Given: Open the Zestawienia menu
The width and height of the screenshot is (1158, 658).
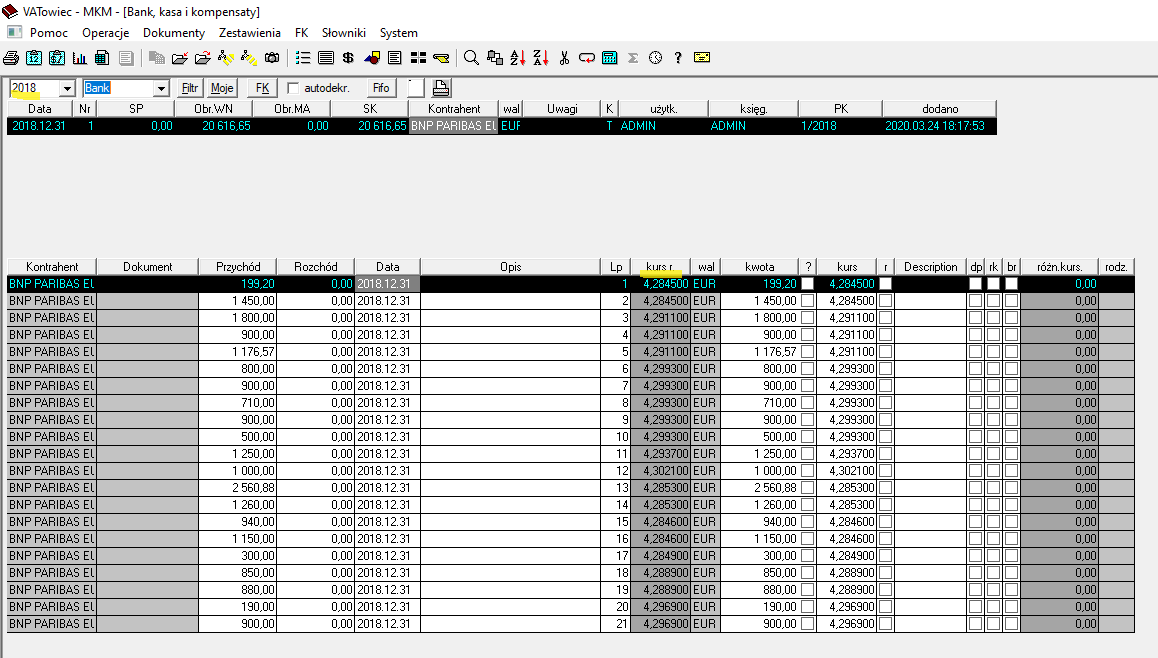Looking at the screenshot, I should [x=251, y=33].
